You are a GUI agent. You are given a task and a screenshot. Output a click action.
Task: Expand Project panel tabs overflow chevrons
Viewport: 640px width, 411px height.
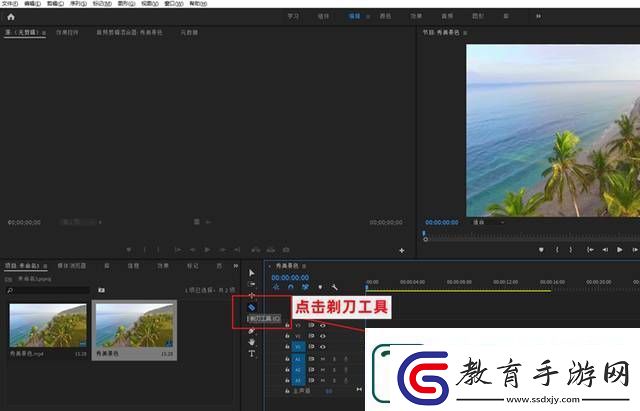tap(236, 266)
